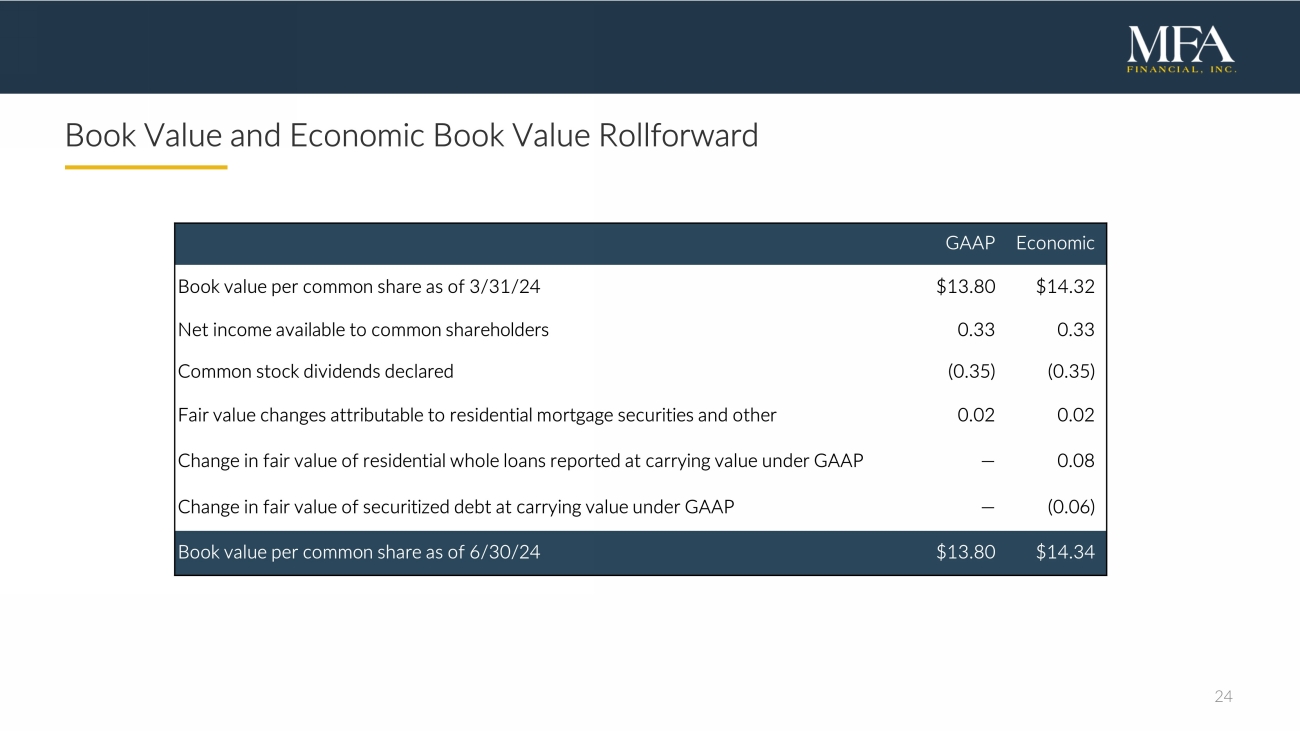The width and height of the screenshot is (1300, 731).
Task: Click Economic dividends declared (0.35) value
Action: 1070,371
